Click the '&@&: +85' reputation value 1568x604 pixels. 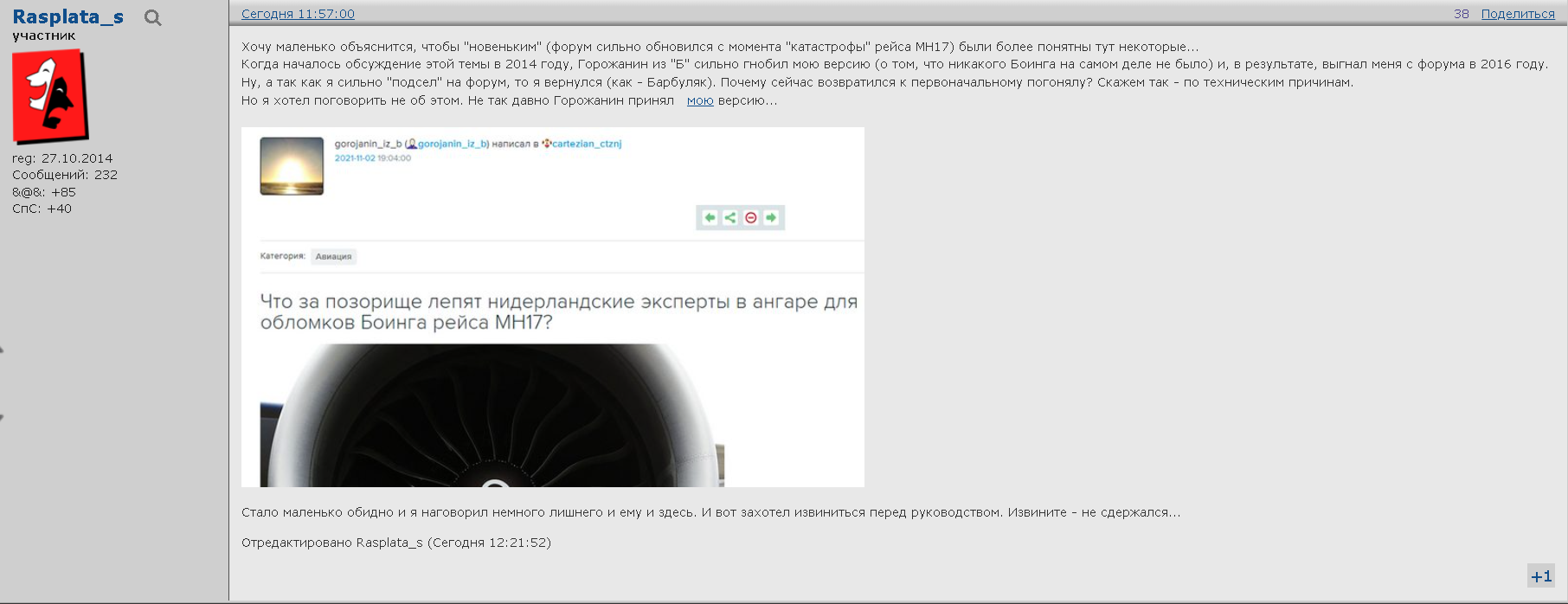point(44,192)
